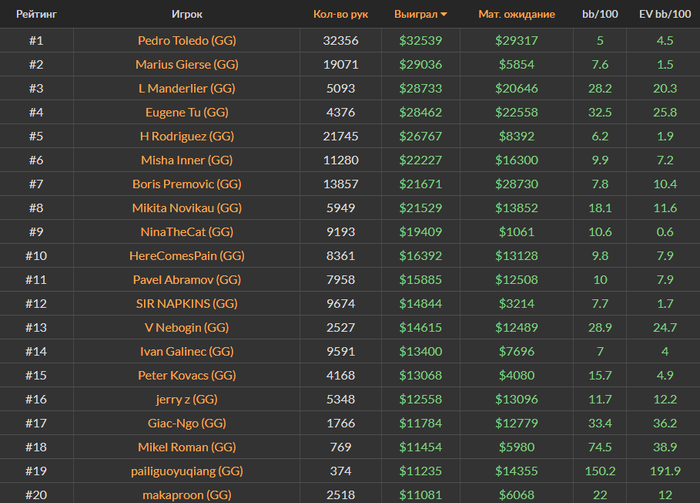
Task: Click the EV bb/100 column header
Action: (665, 14)
